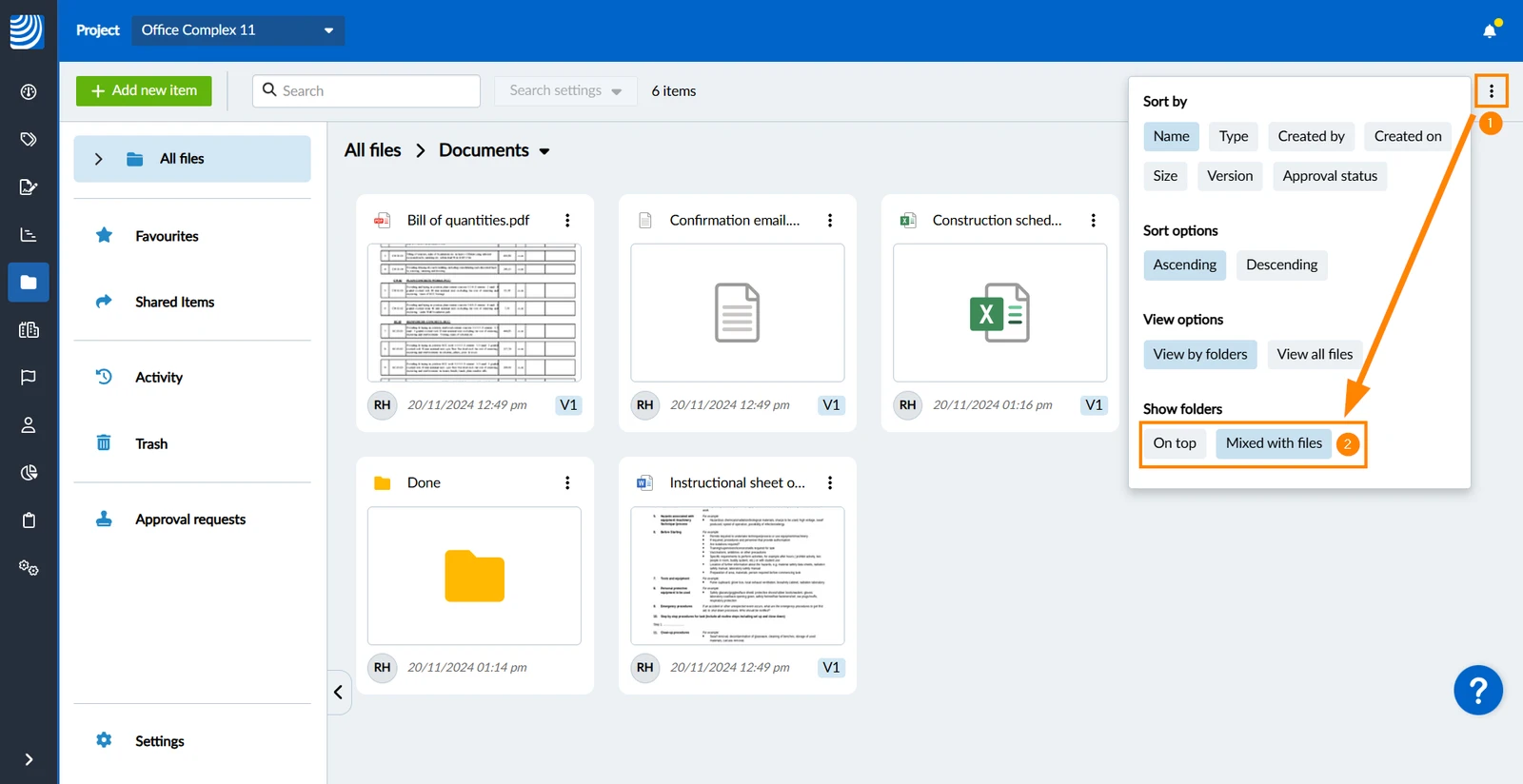The height and width of the screenshot is (784, 1523).
Task: Set Show folders to On top
Action: (1175, 443)
